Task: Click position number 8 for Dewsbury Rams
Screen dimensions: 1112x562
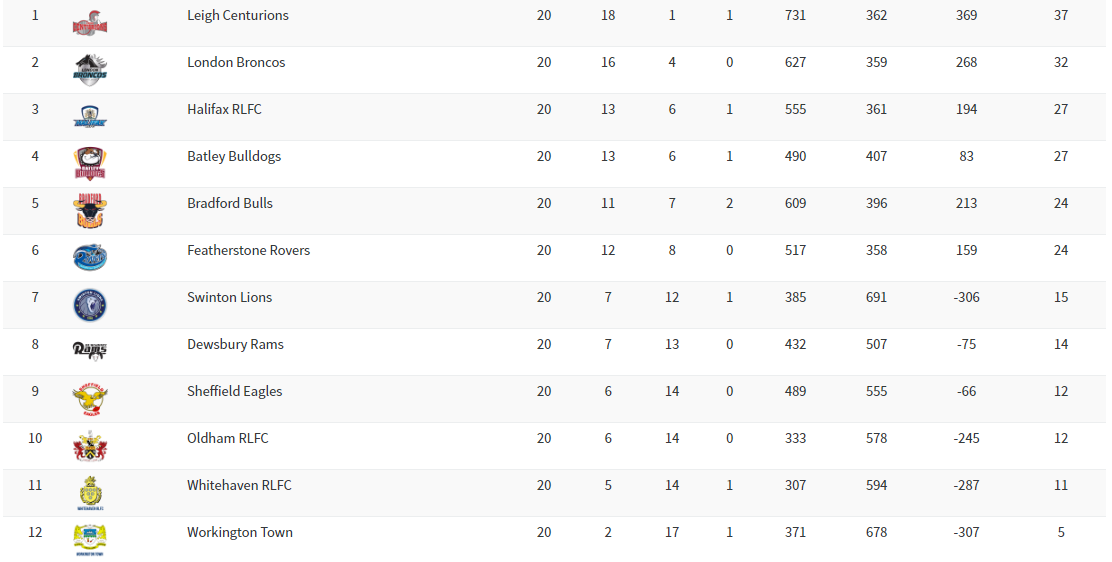Action: [35, 345]
